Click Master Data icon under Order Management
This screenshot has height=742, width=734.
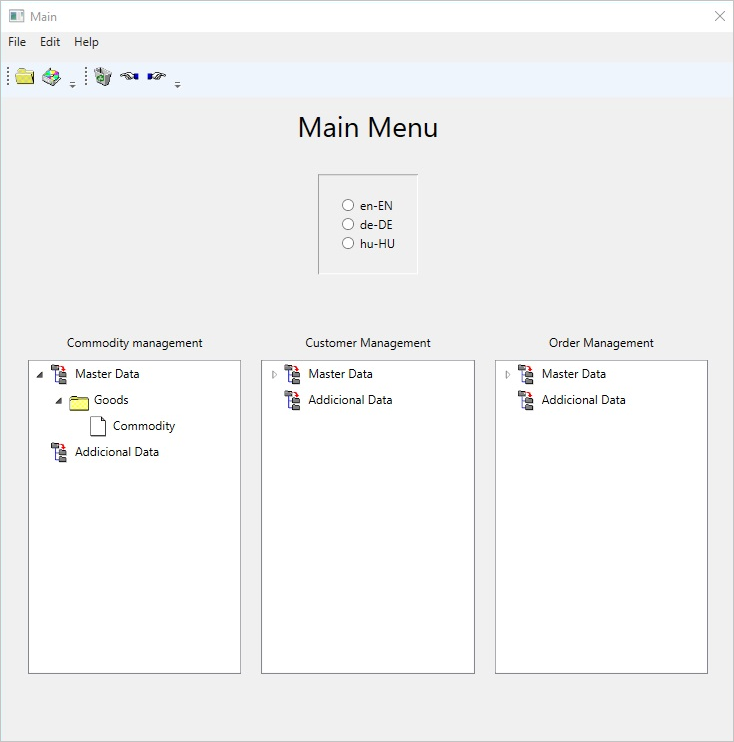click(x=526, y=374)
